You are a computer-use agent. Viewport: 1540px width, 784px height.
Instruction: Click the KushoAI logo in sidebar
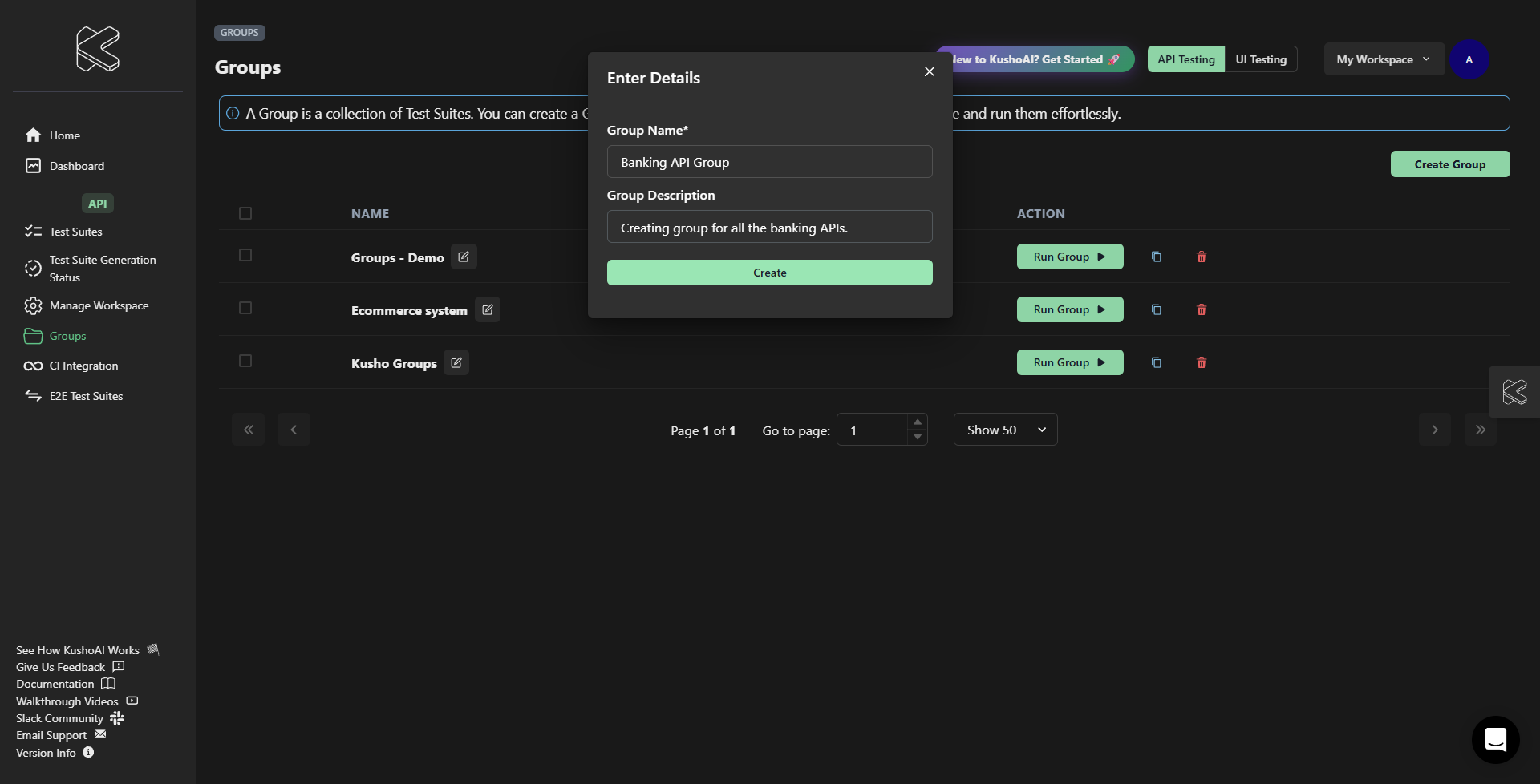(x=98, y=49)
